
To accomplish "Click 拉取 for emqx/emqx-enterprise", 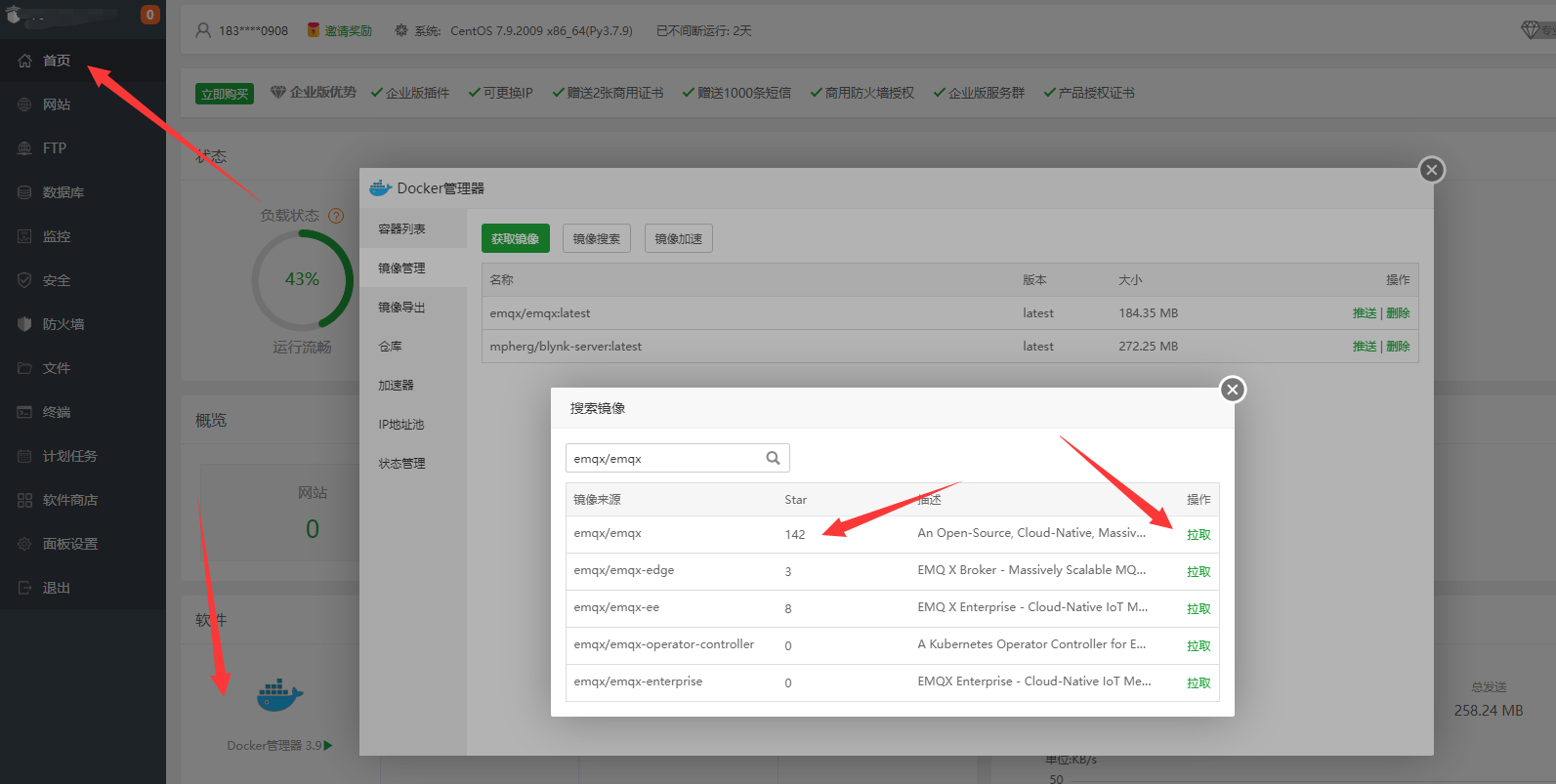I will pos(1199,683).
